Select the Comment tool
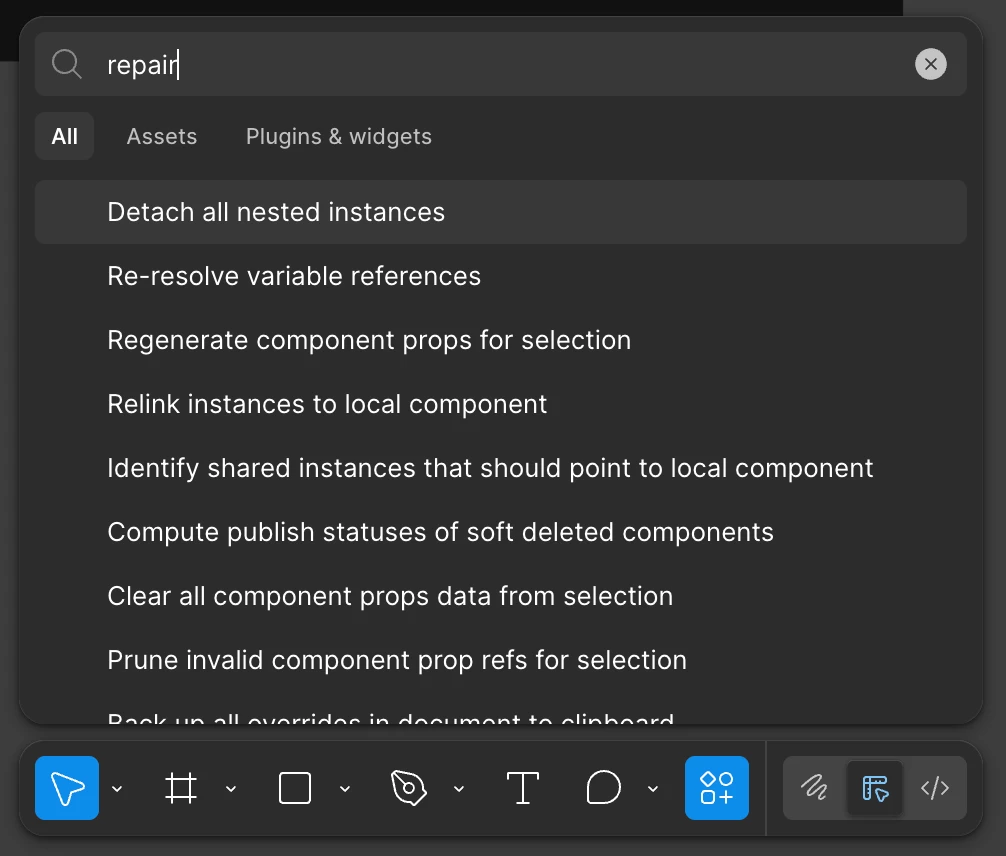 [x=603, y=788]
